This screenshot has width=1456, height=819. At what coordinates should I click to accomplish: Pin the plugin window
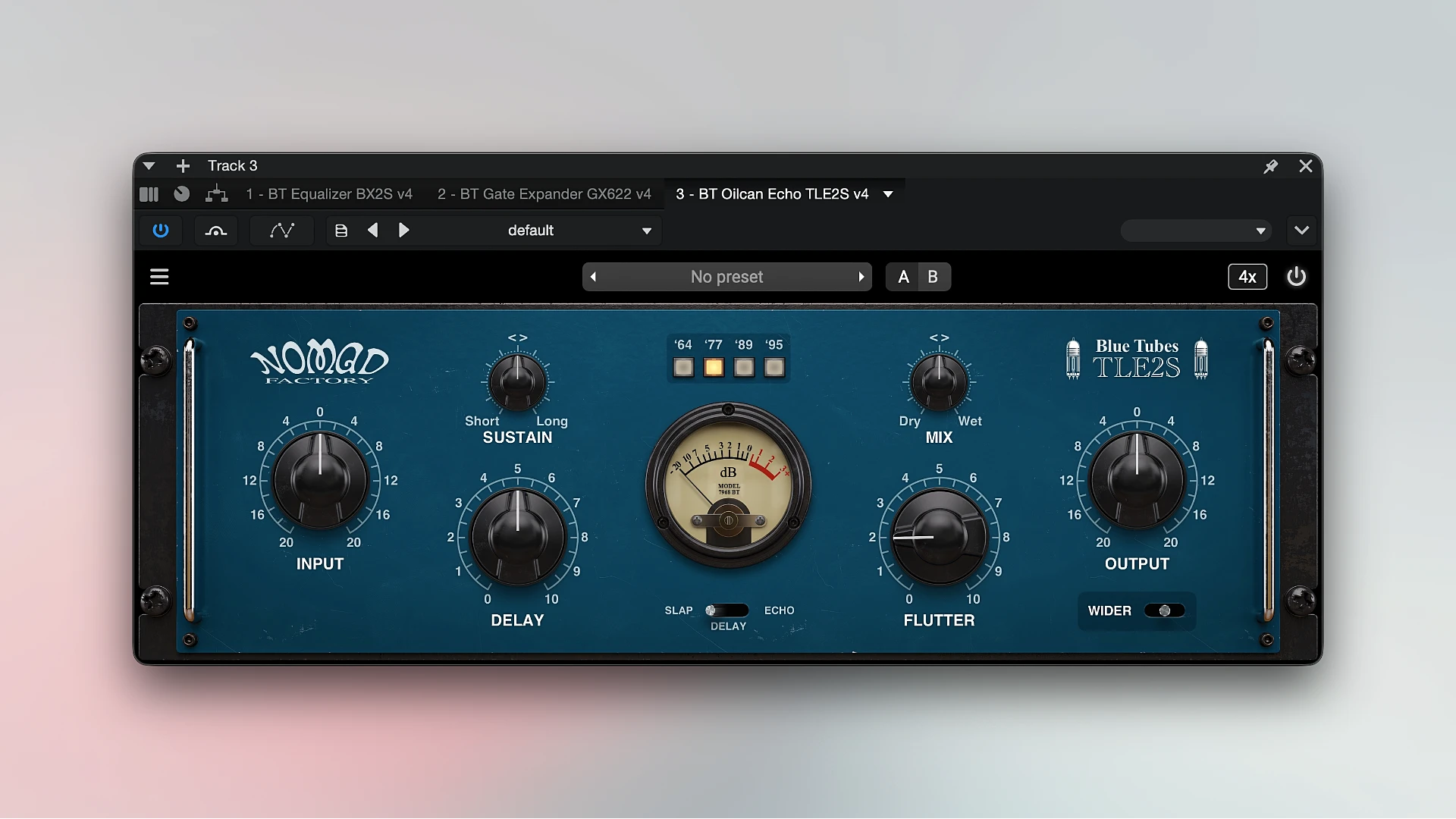pos(1271,166)
